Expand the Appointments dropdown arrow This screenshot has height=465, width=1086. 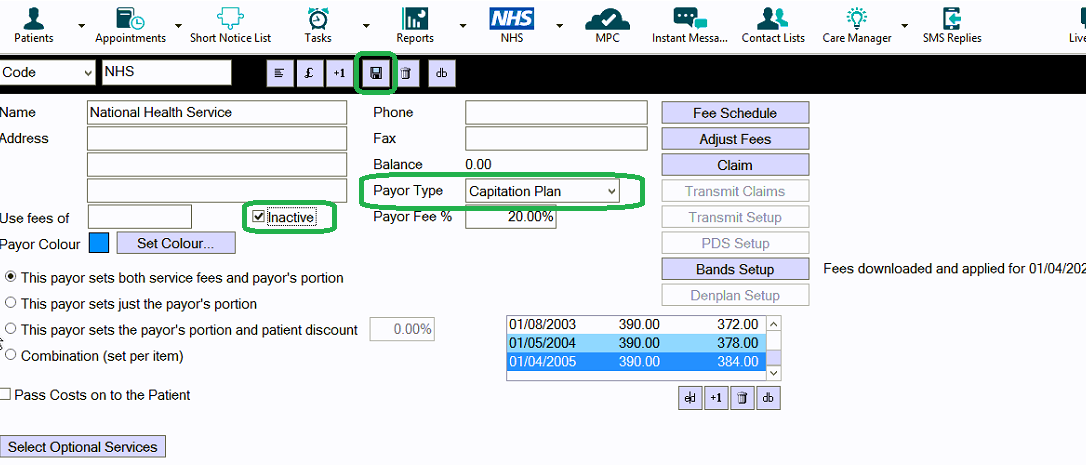(x=179, y=26)
